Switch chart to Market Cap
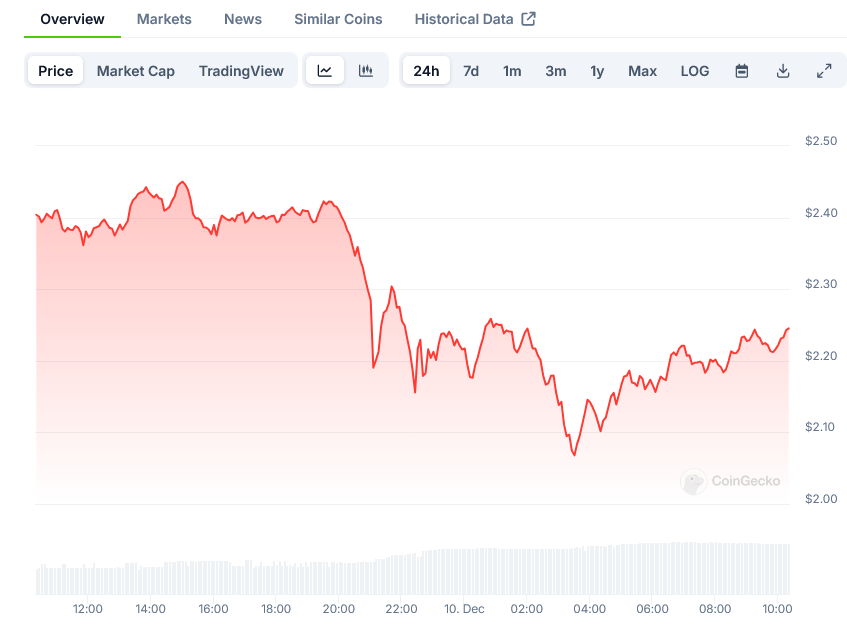The image size is (847, 629). [x=136, y=71]
